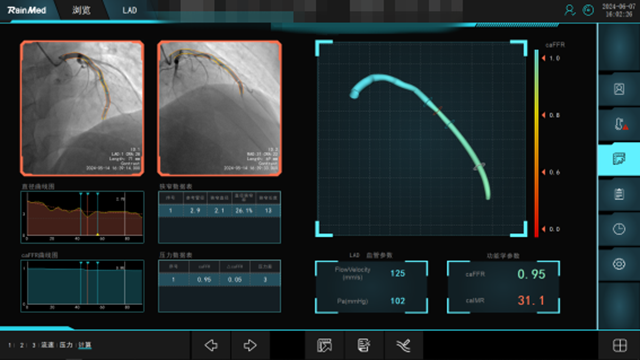Image resolution: width=640 pixels, height=360 pixels.
Task: Select the first LAD angiogram thumbnail
Action: (x=82, y=108)
